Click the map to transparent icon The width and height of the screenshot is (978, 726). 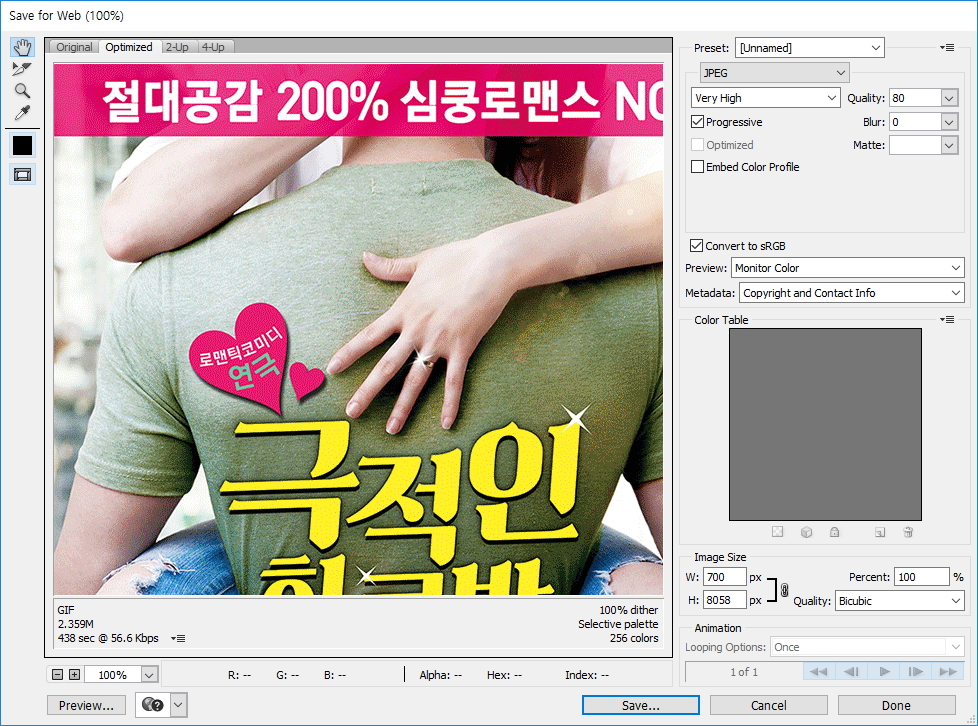coord(777,532)
